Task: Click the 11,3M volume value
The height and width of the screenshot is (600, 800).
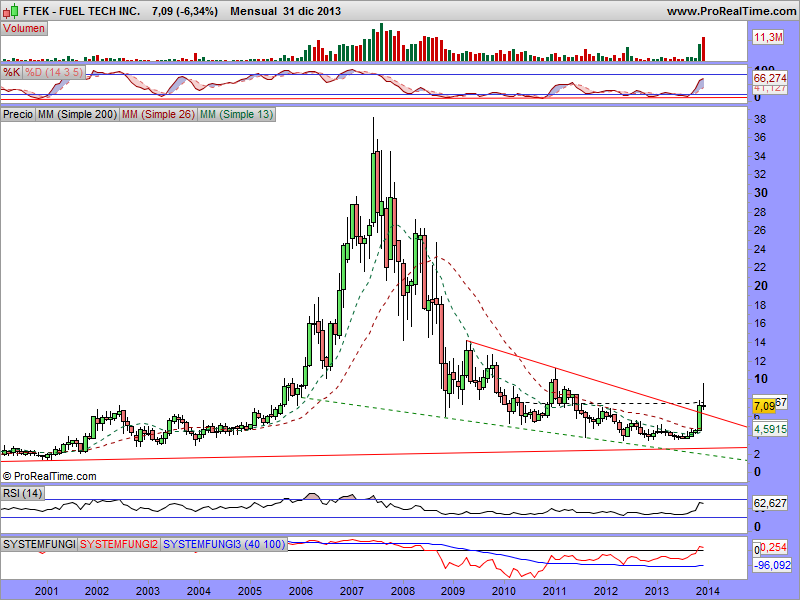Action: [x=768, y=37]
